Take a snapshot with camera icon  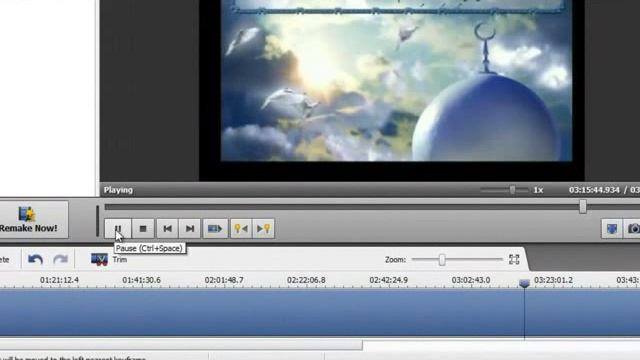click(x=633, y=229)
